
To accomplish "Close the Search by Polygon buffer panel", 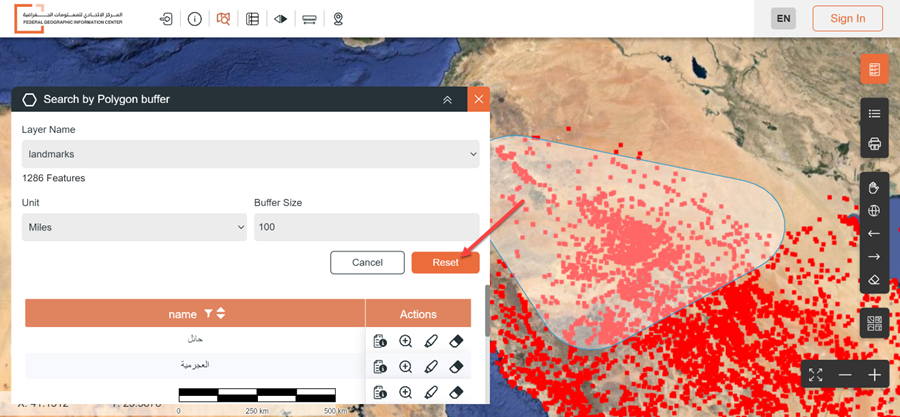I will click(x=479, y=99).
